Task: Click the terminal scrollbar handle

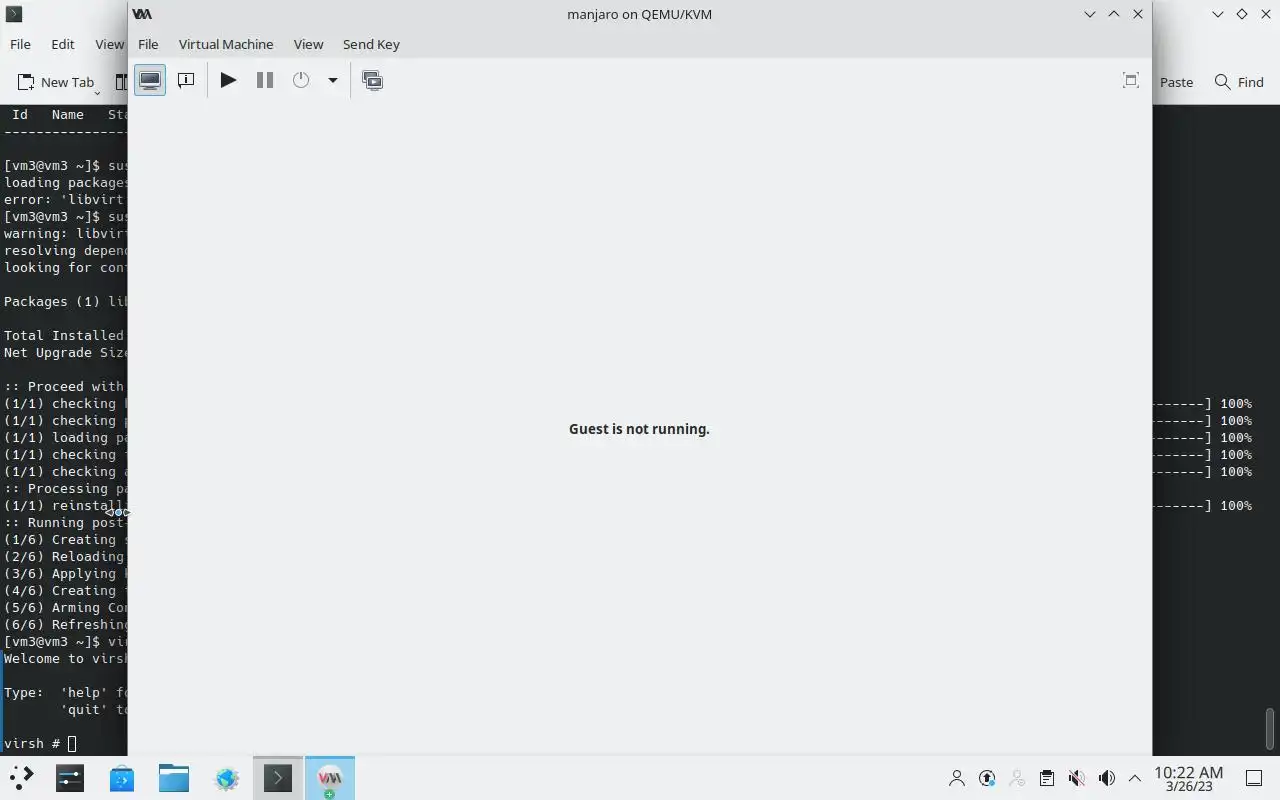Action: pyautogui.click(x=1270, y=728)
